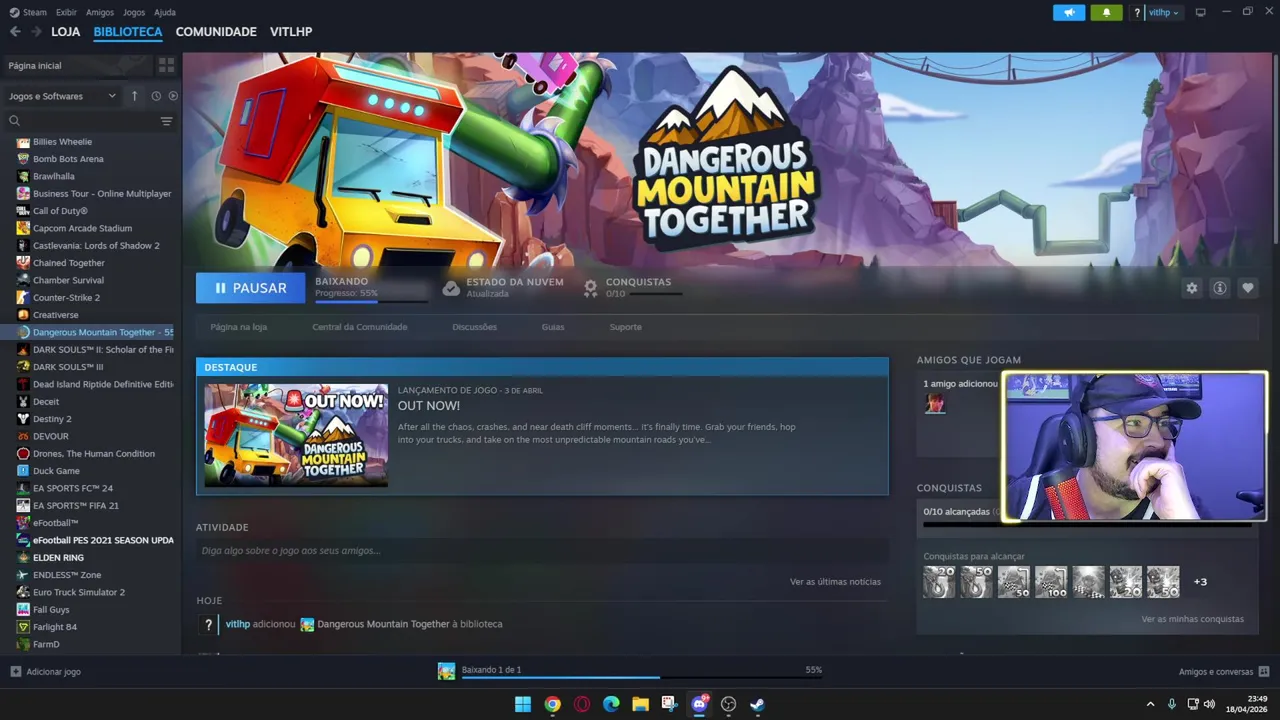The image size is (1280, 720).
Task: Click the plus icon for Adicionar jogo
Action: click(15, 672)
